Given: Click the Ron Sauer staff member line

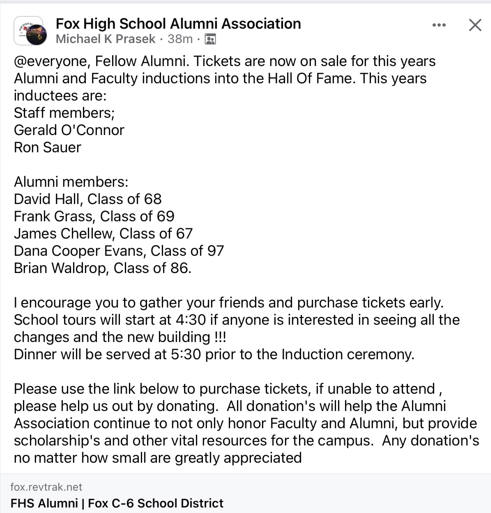Looking at the screenshot, I should [x=47, y=147].
